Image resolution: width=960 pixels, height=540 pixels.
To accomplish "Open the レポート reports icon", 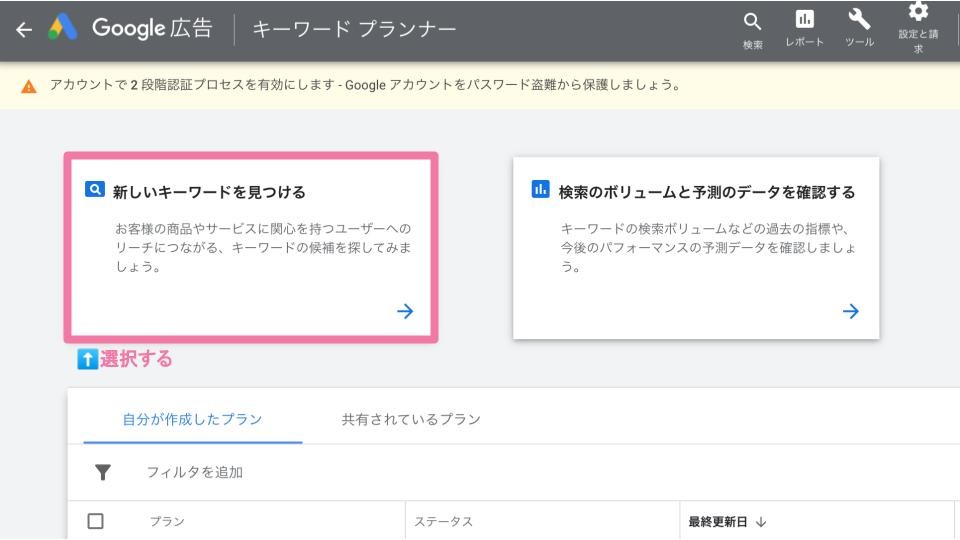I will click(804, 20).
